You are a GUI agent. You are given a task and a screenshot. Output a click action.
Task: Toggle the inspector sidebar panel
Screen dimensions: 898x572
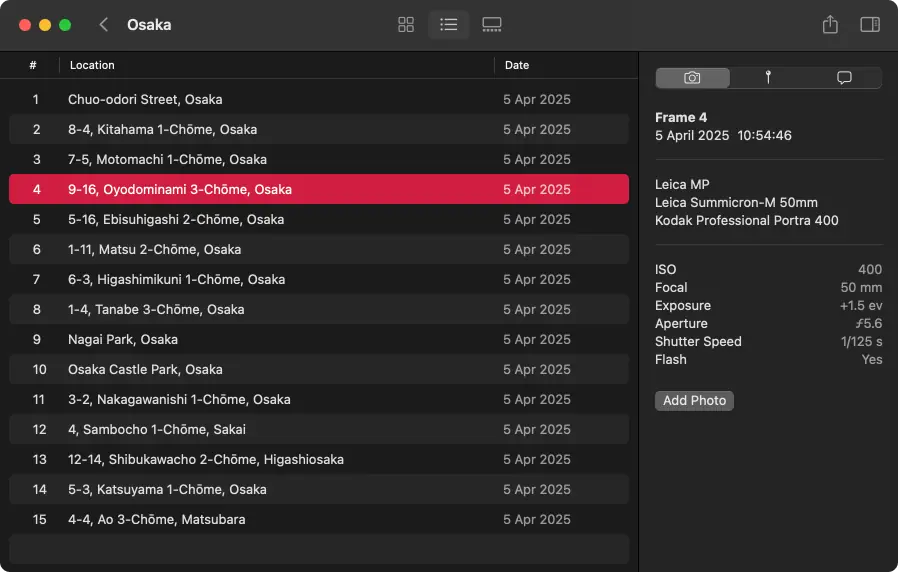tap(870, 25)
